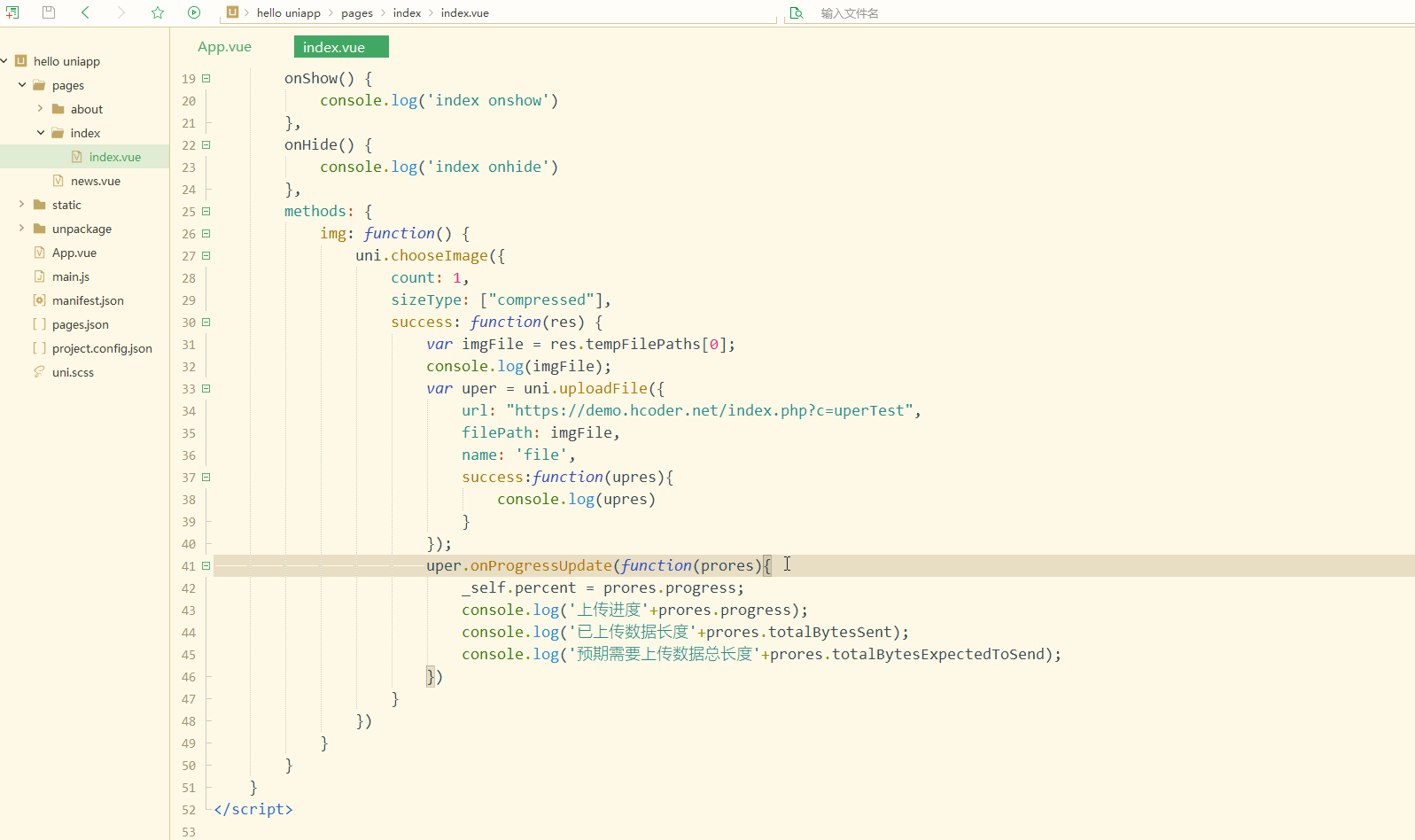Click the pages.json bracket icon
The image size is (1415, 840).
coord(39,324)
